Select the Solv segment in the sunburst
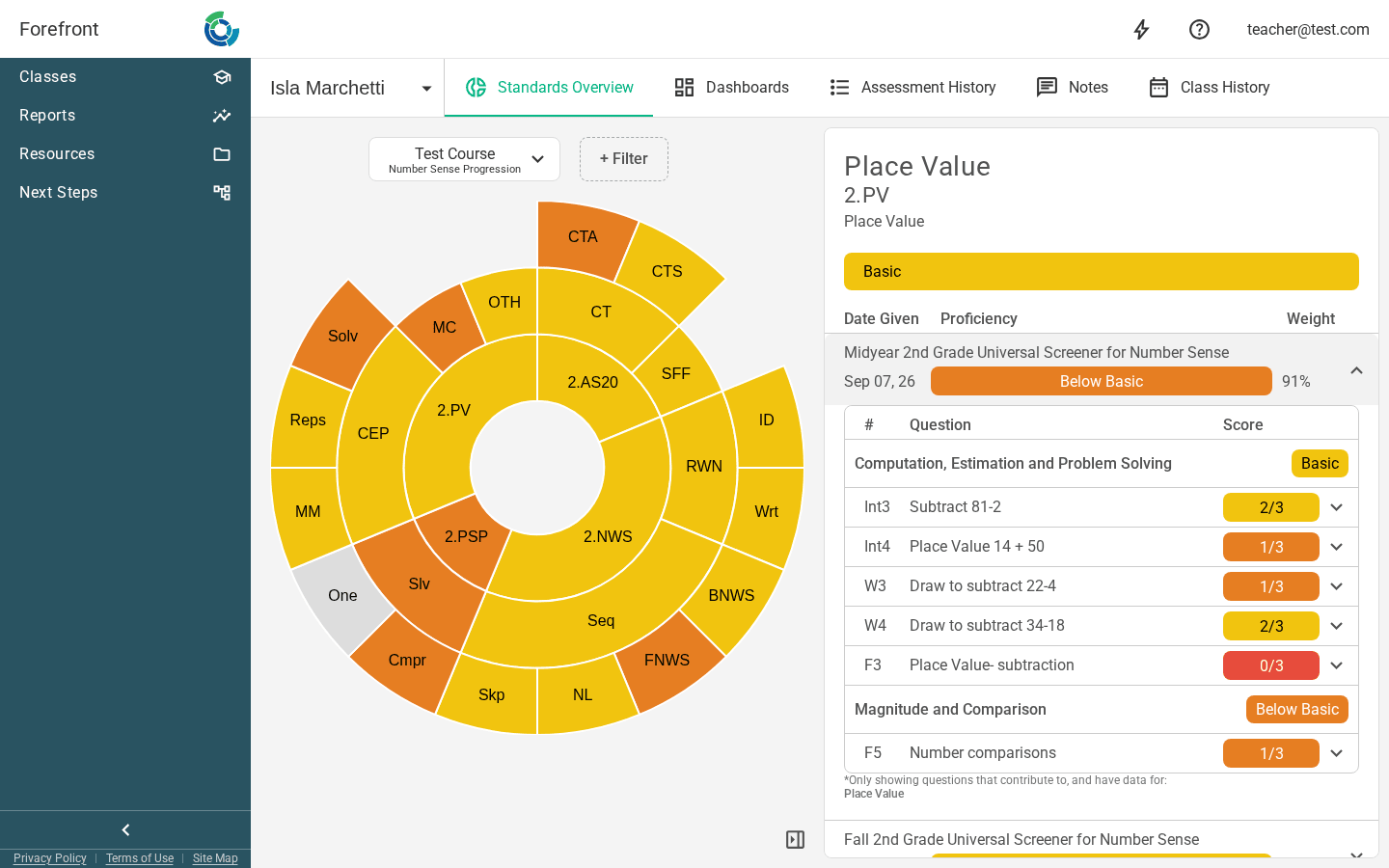The image size is (1389, 868). (342, 336)
